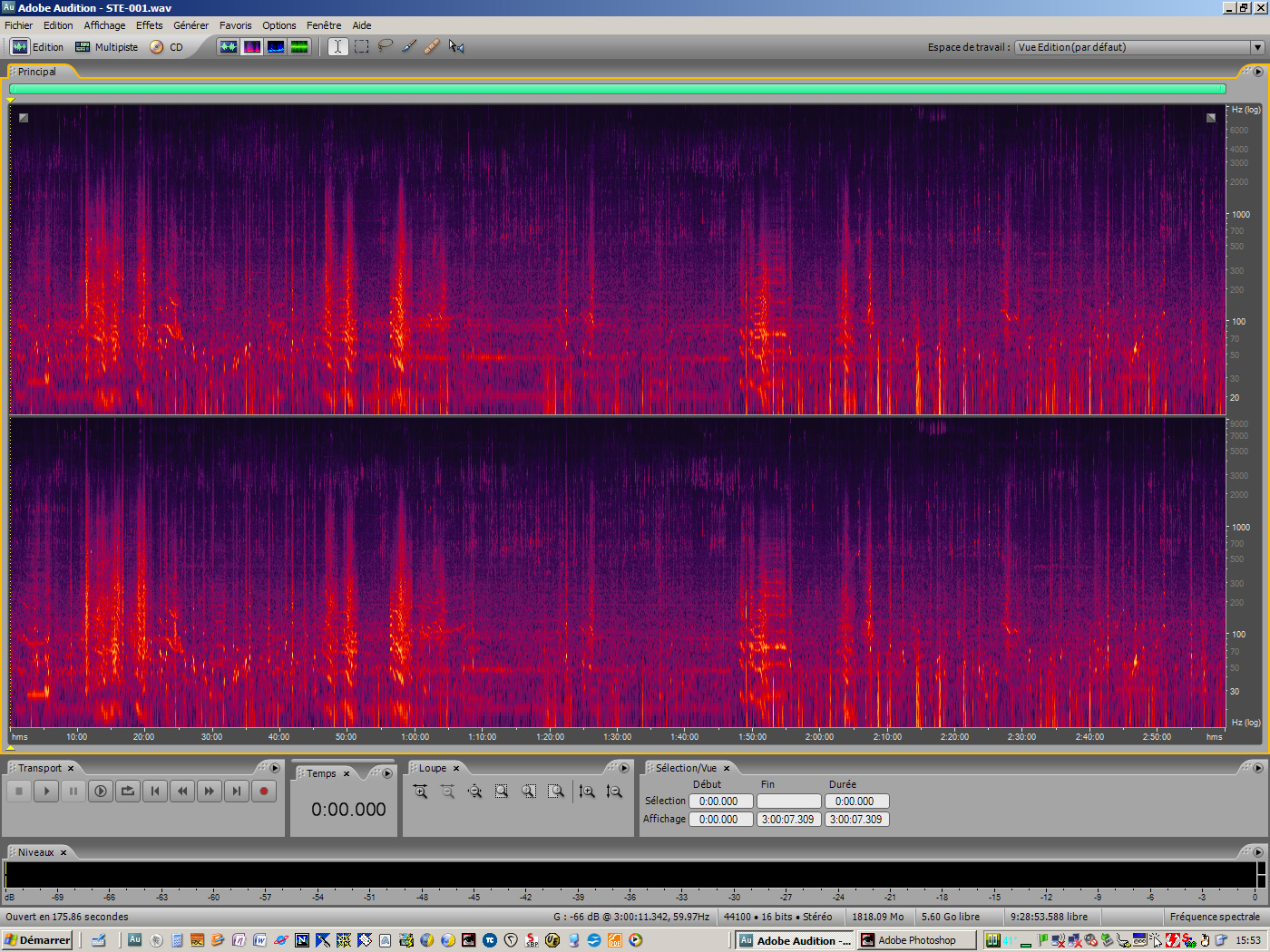
Task: Play the audio file
Action: coord(46,791)
